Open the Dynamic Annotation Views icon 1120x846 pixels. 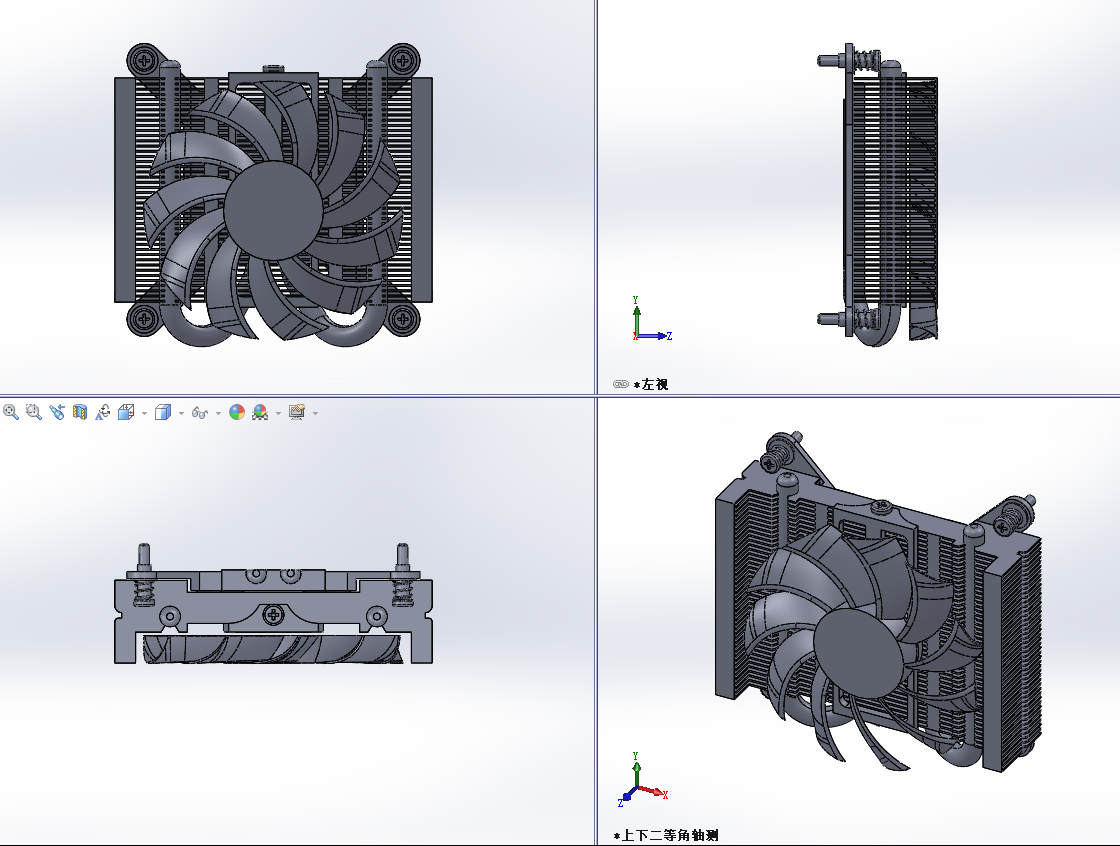click(103, 412)
